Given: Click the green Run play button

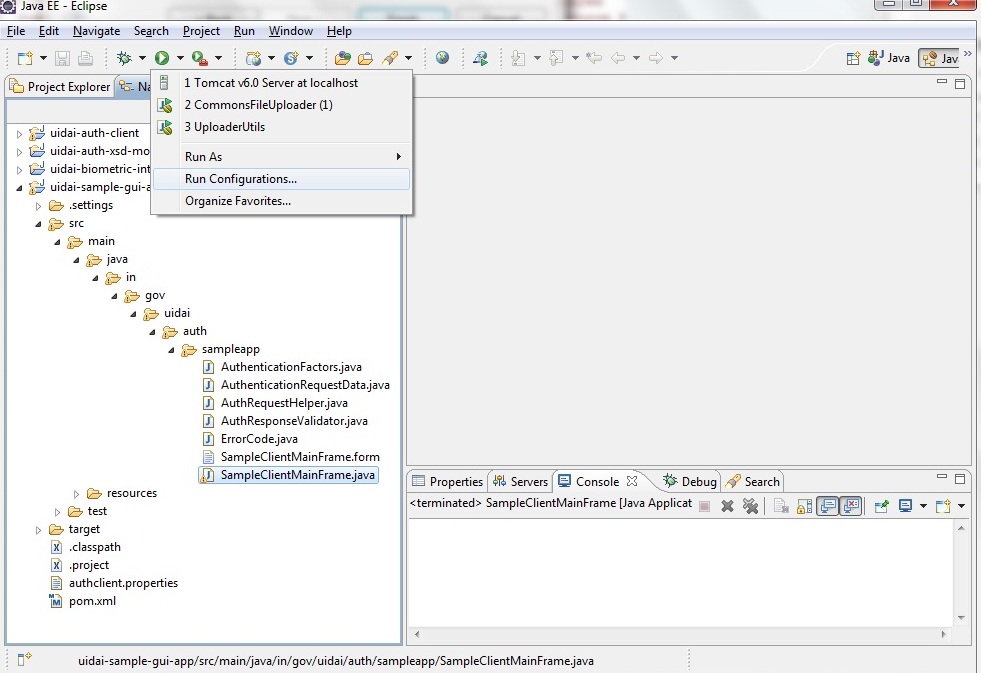Looking at the screenshot, I should [162, 58].
